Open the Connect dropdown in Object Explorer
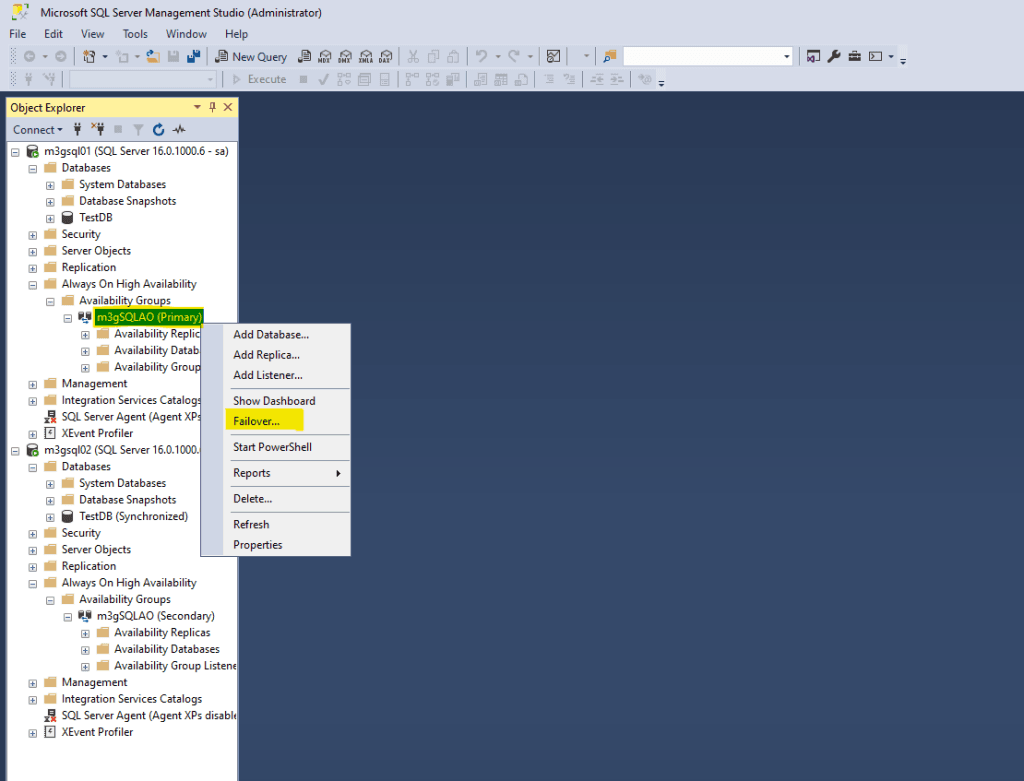1024x781 pixels. pos(38,129)
